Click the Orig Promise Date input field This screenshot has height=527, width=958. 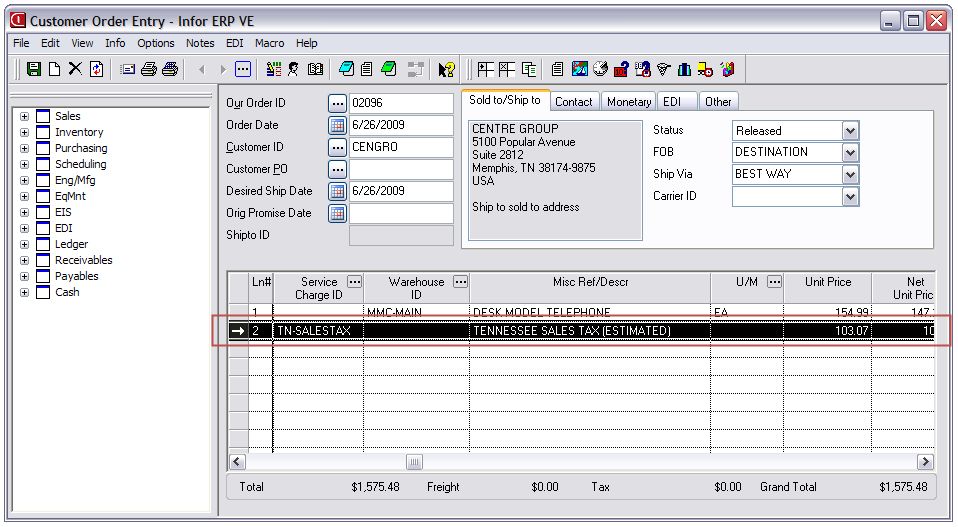tap(401, 213)
